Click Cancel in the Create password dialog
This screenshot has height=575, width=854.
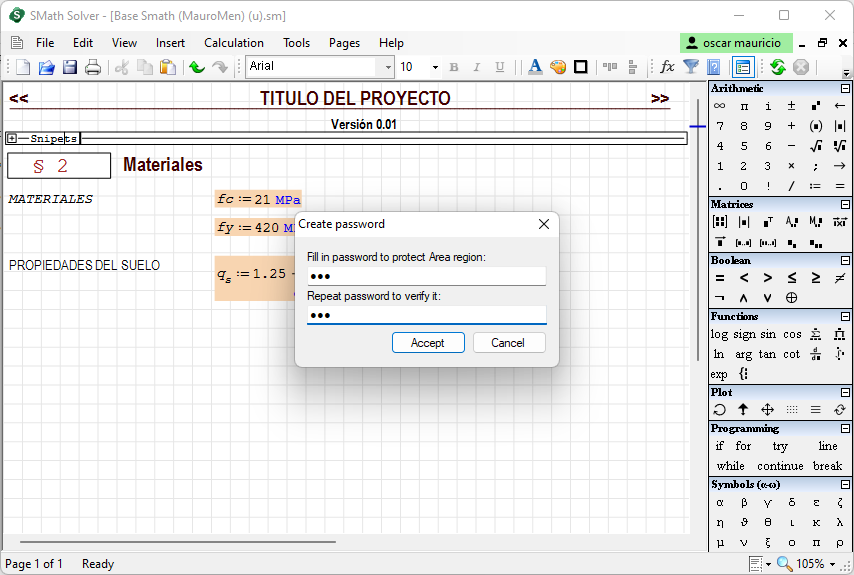507,343
